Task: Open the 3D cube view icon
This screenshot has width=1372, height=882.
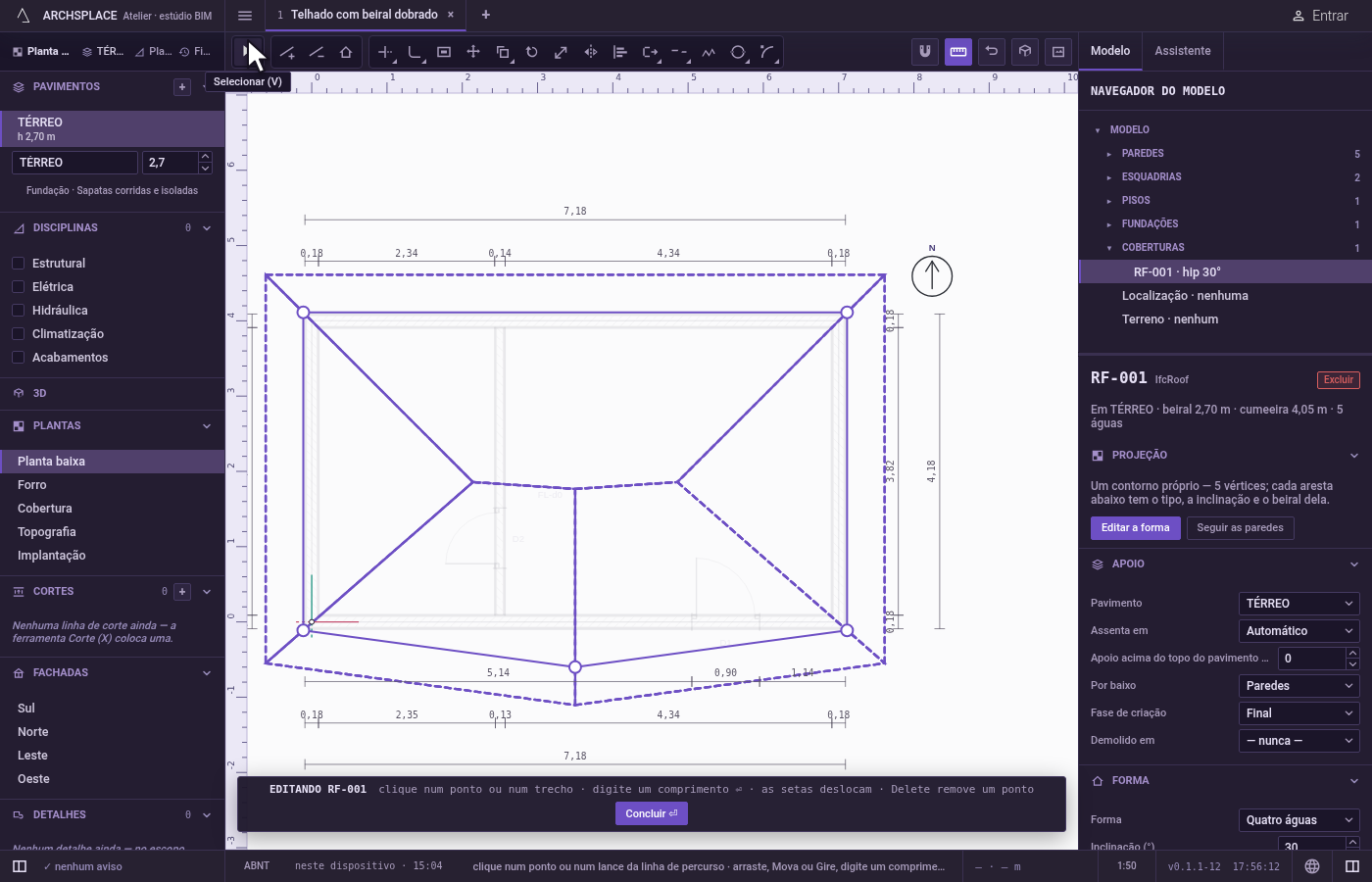Action: tap(1025, 52)
